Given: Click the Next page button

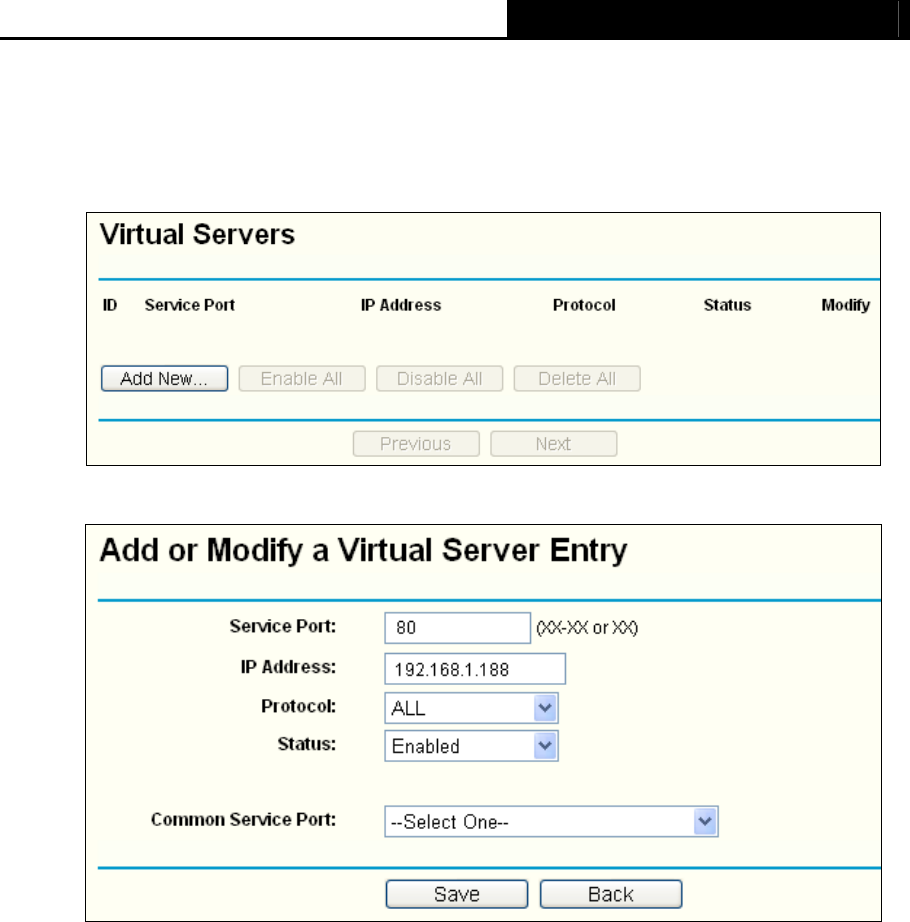Looking at the screenshot, I should [x=554, y=444].
